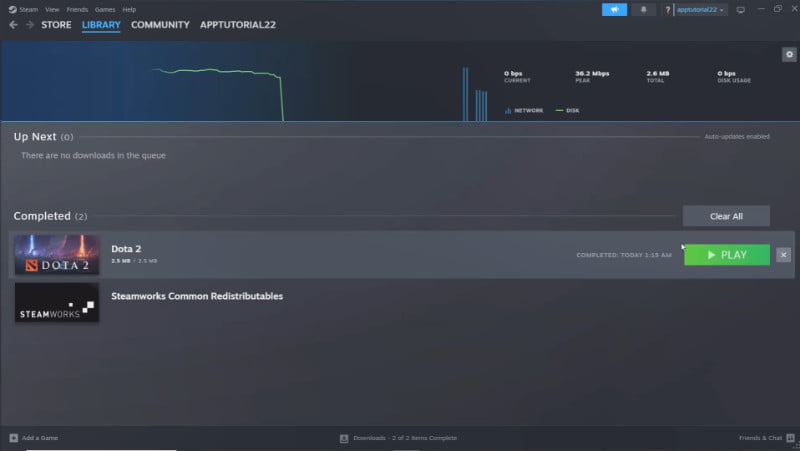Click the Add a Game plus icon
This screenshot has height=451, width=800.
click(x=14, y=438)
